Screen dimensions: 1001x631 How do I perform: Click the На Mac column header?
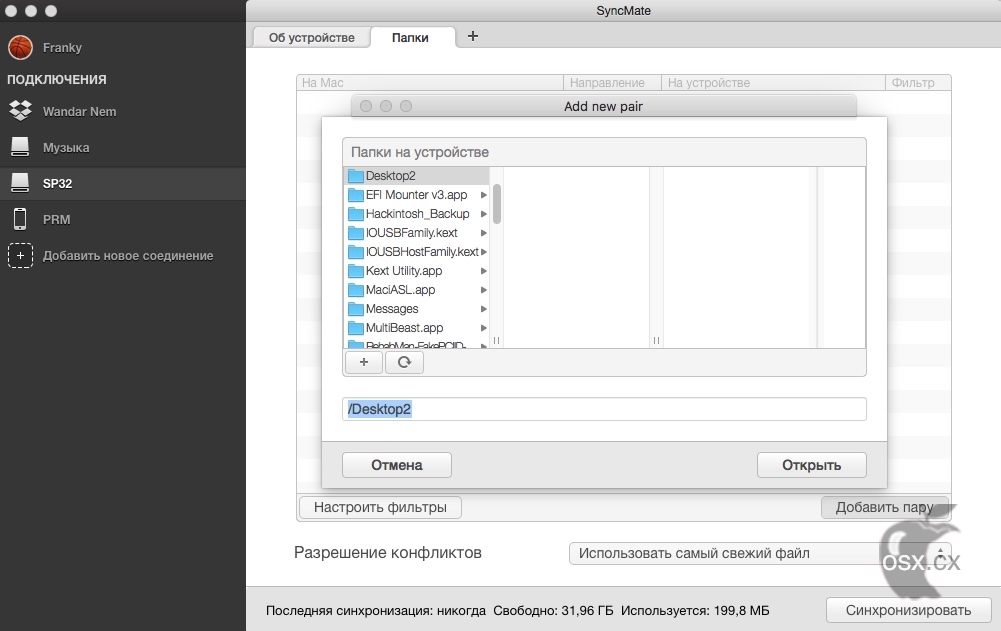point(430,82)
